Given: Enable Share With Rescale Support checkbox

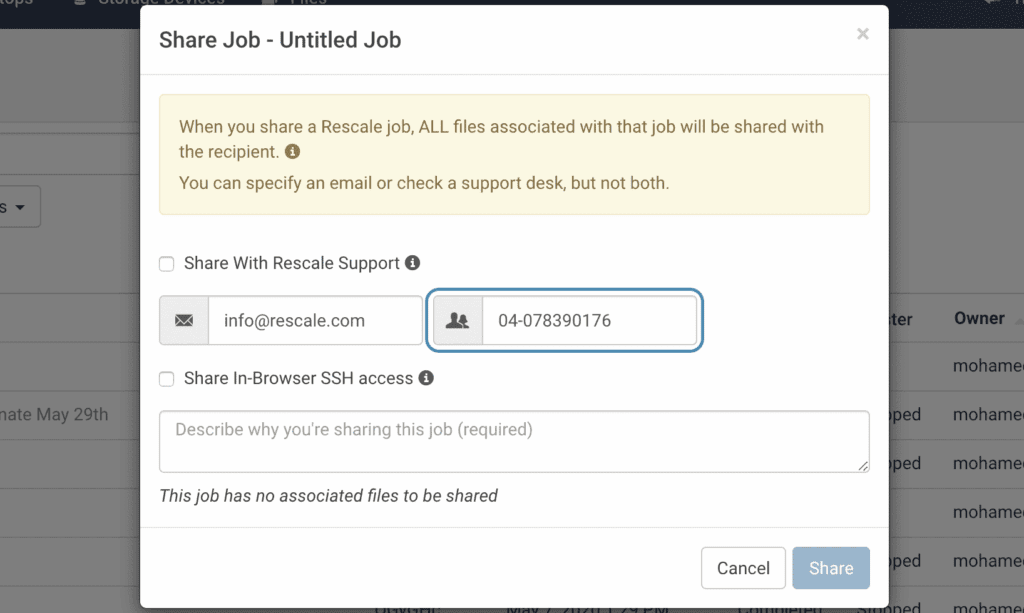Looking at the screenshot, I should coord(167,264).
